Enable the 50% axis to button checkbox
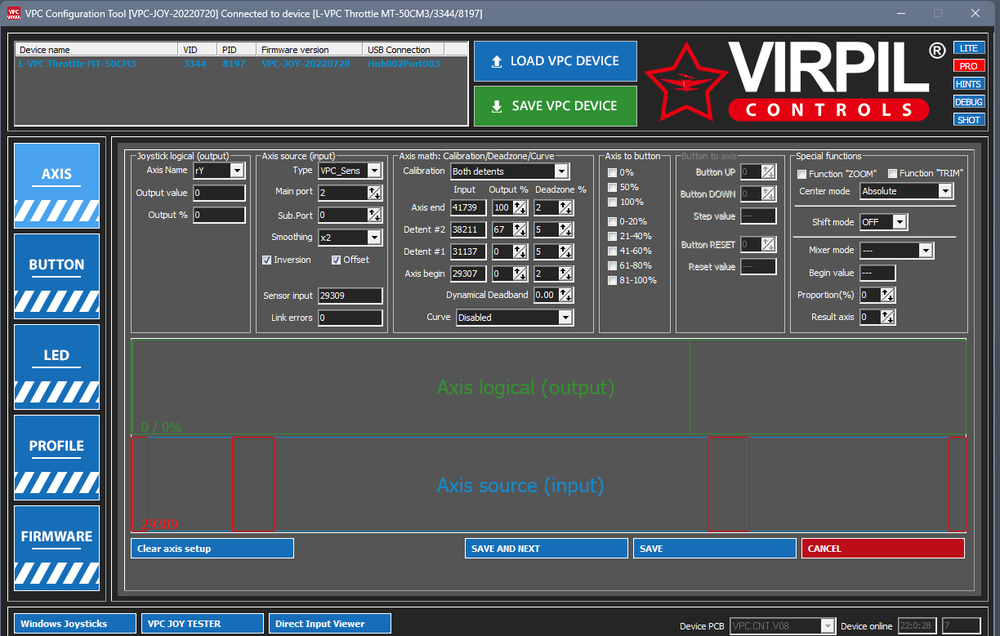Viewport: 1000px width, 636px height. coord(612,187)
